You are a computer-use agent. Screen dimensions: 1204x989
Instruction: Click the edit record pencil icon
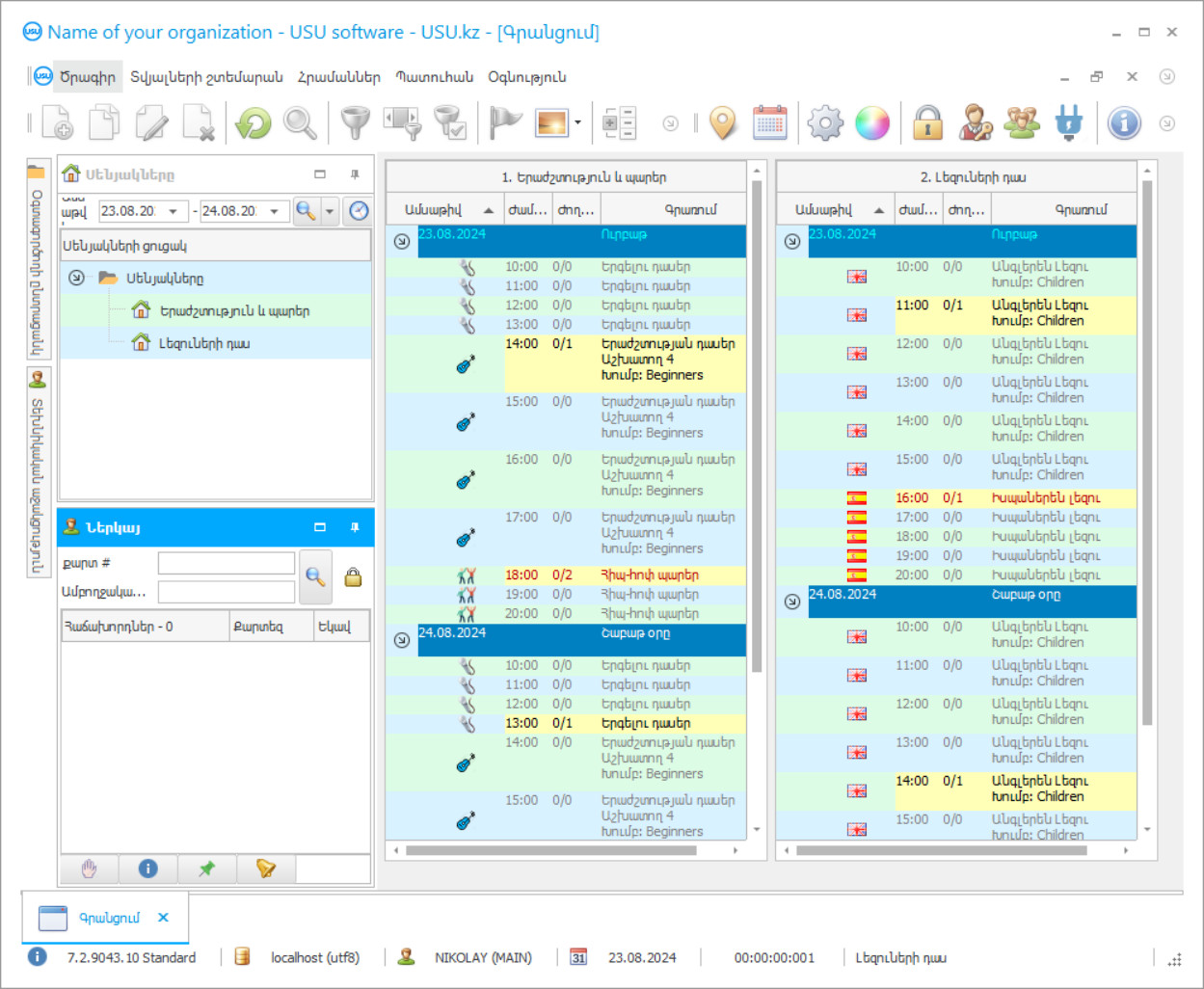coord(151,122)
